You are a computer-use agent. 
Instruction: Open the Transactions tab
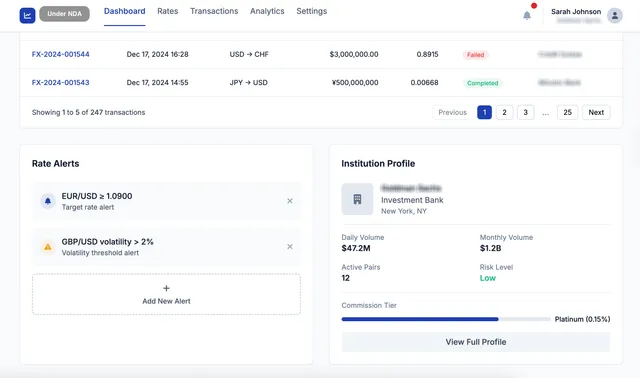point(214,11)
